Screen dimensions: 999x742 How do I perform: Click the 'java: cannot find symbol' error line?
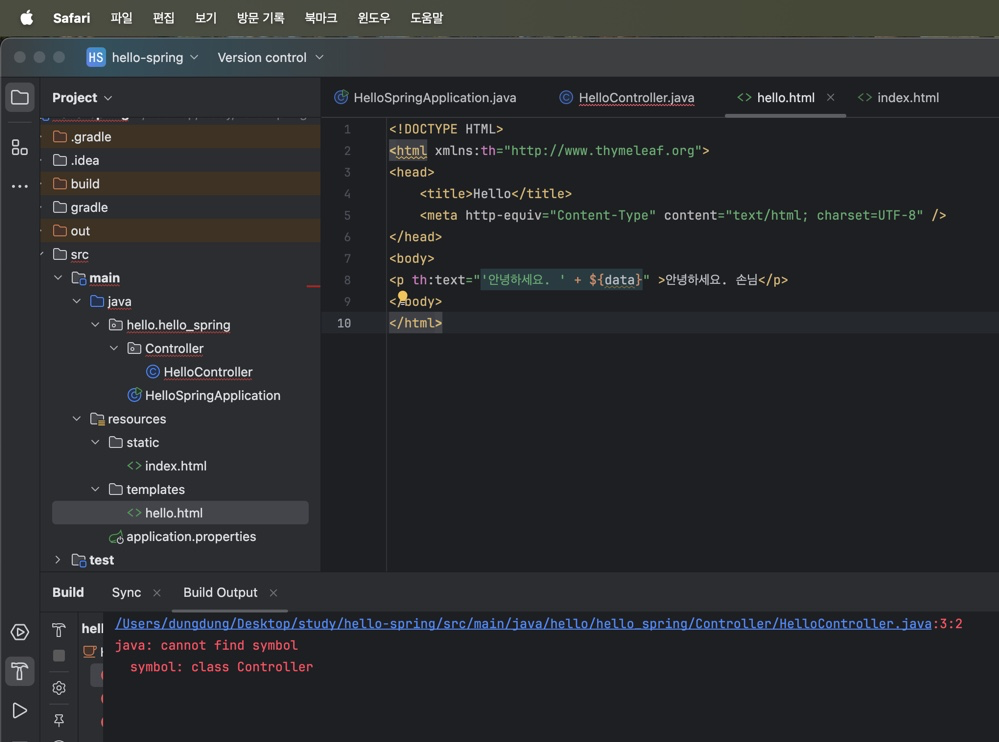tap(206, 645)
